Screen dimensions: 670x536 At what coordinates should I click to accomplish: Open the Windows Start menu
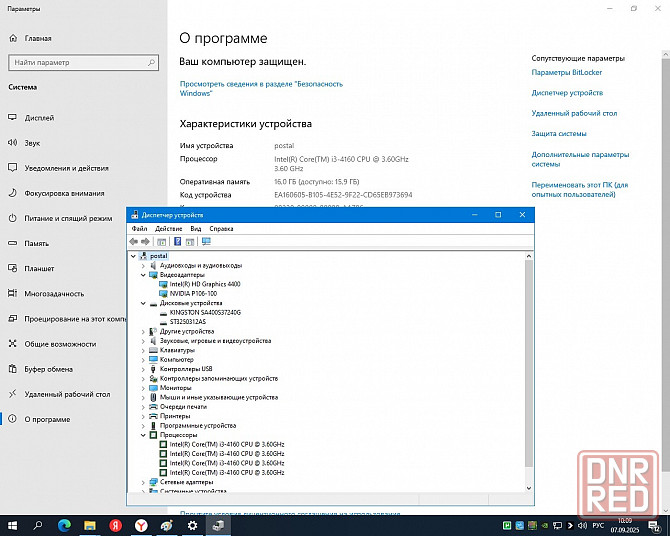pos(12,525)
